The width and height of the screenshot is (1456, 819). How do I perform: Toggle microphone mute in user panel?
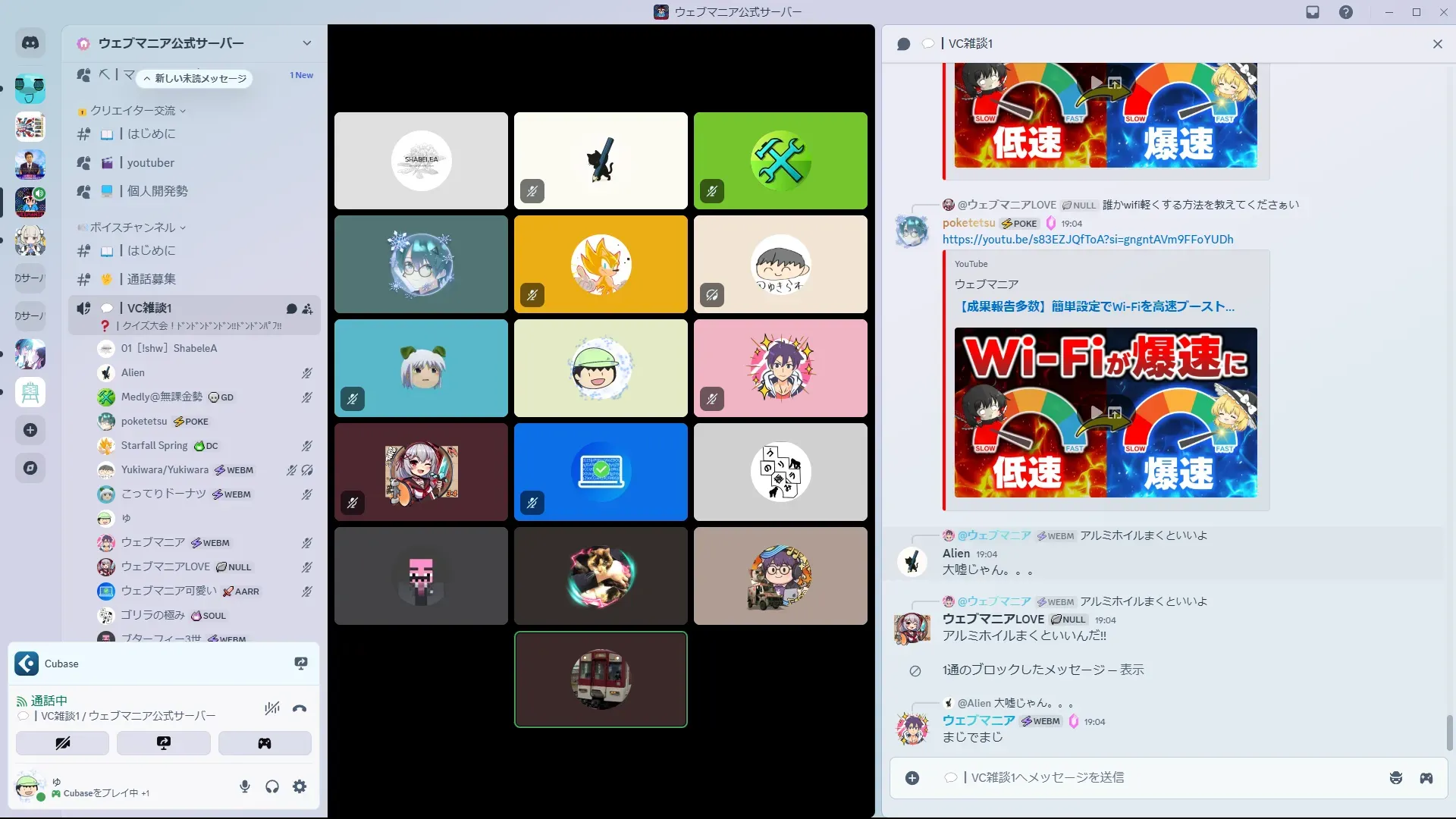(x=245, y=787)
